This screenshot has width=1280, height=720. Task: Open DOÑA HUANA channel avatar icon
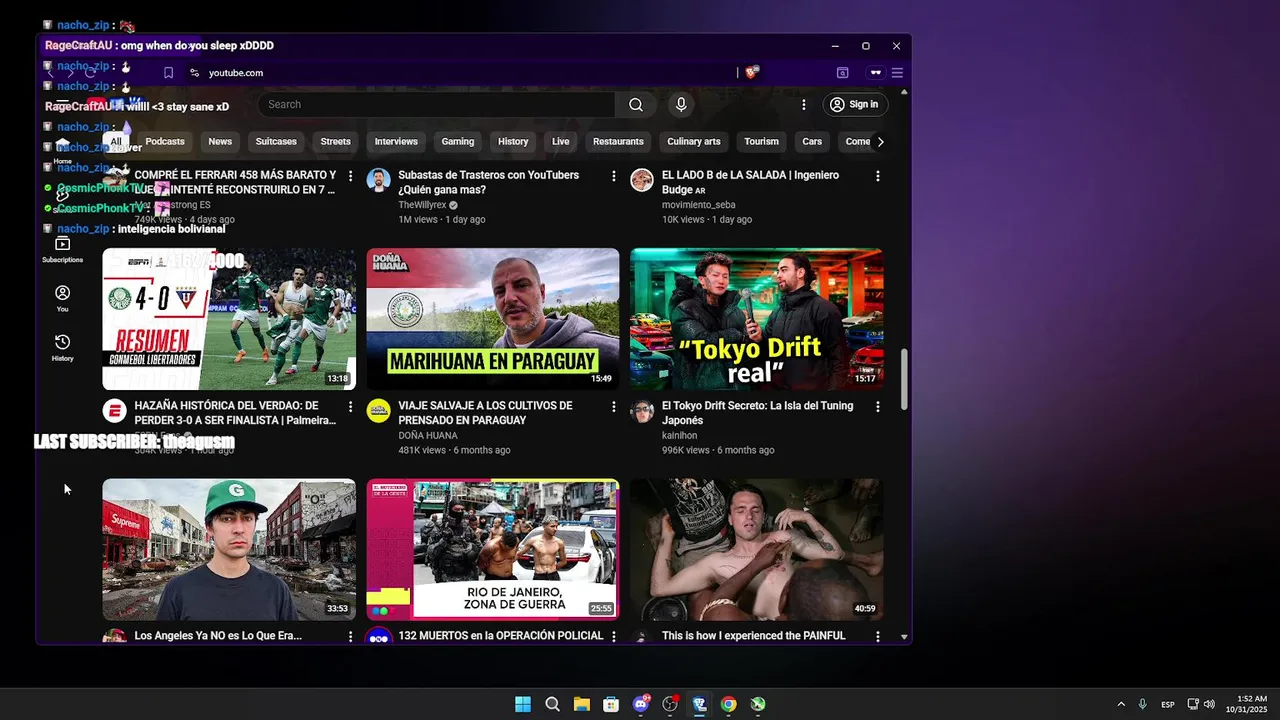pos(378,411)
